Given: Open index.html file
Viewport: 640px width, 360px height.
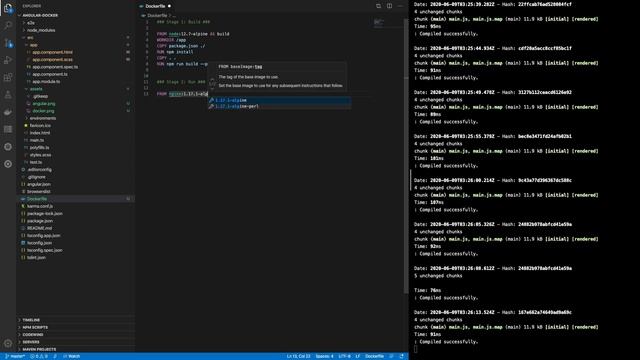Looking at the screenshot, I should click(40, 133).
